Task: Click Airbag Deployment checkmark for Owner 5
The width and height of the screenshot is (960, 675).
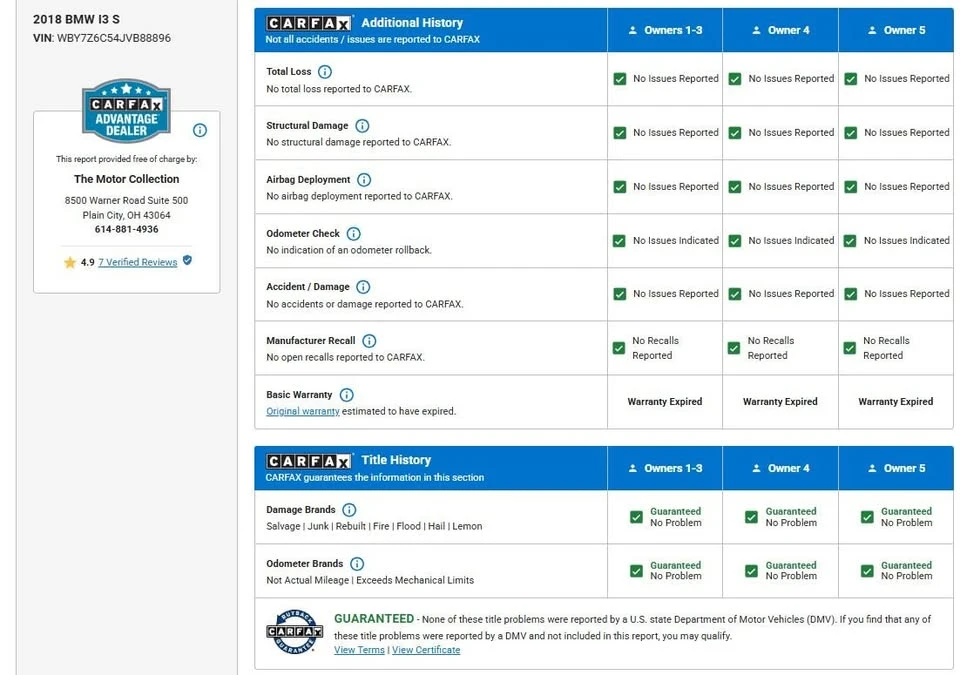Action: click(x=850, y=187)
